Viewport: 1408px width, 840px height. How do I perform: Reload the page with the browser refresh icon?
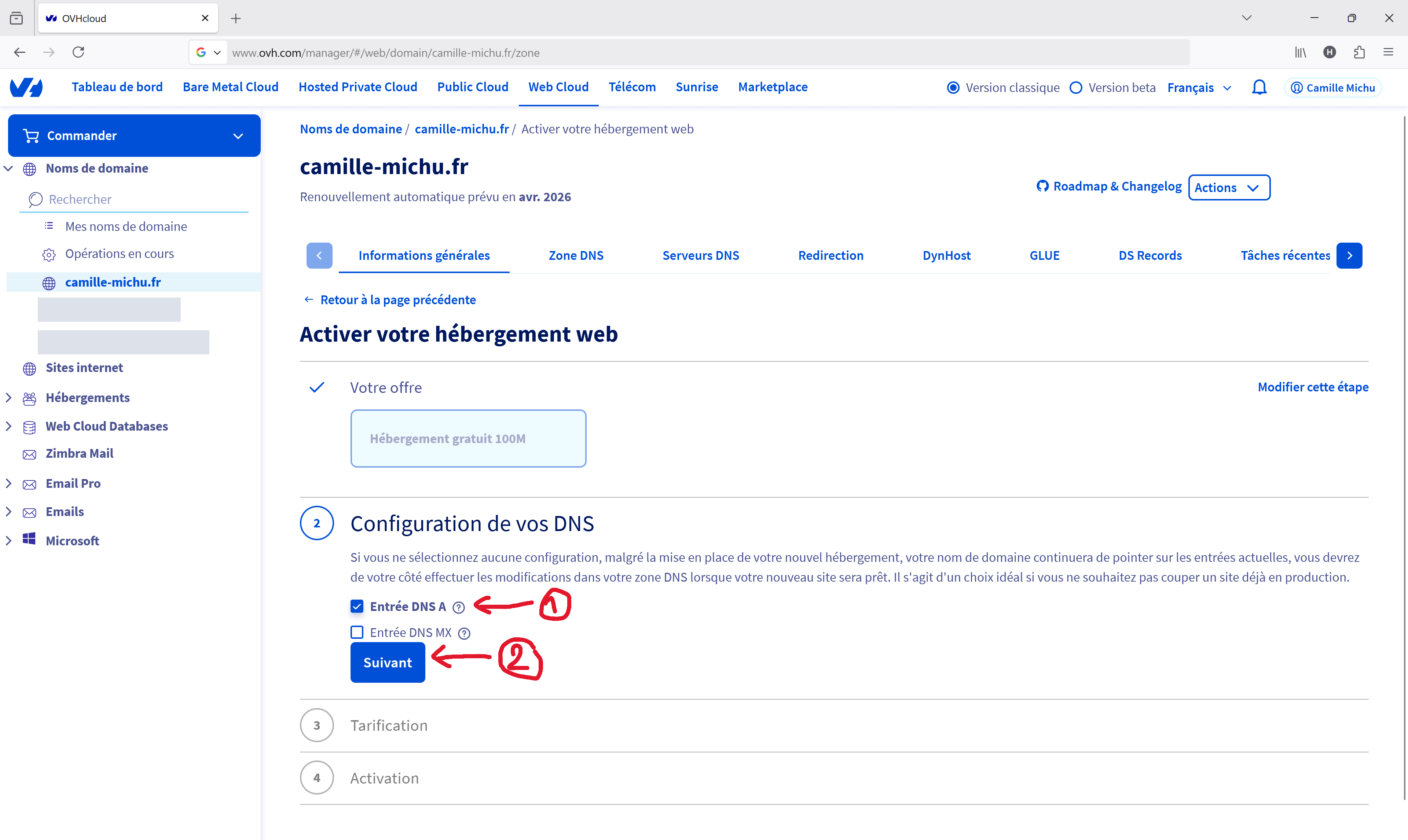[x=78, y=52]
